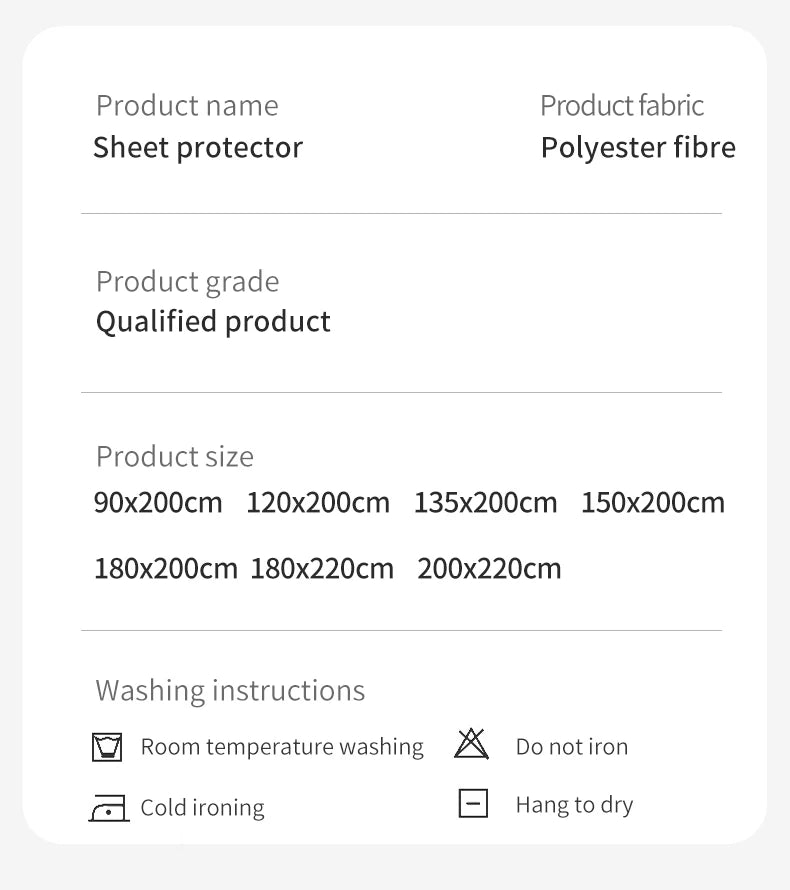Click the Do not iron label

tap(572, 747)
